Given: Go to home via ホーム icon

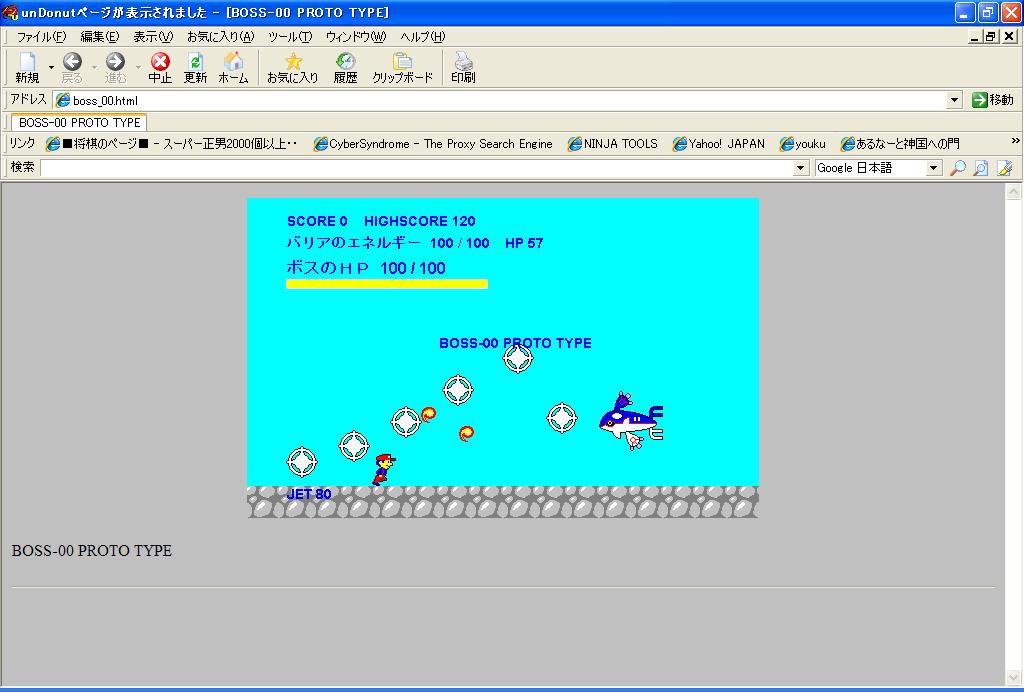Looking at the screenshot, I should click(x=233, y=62).
